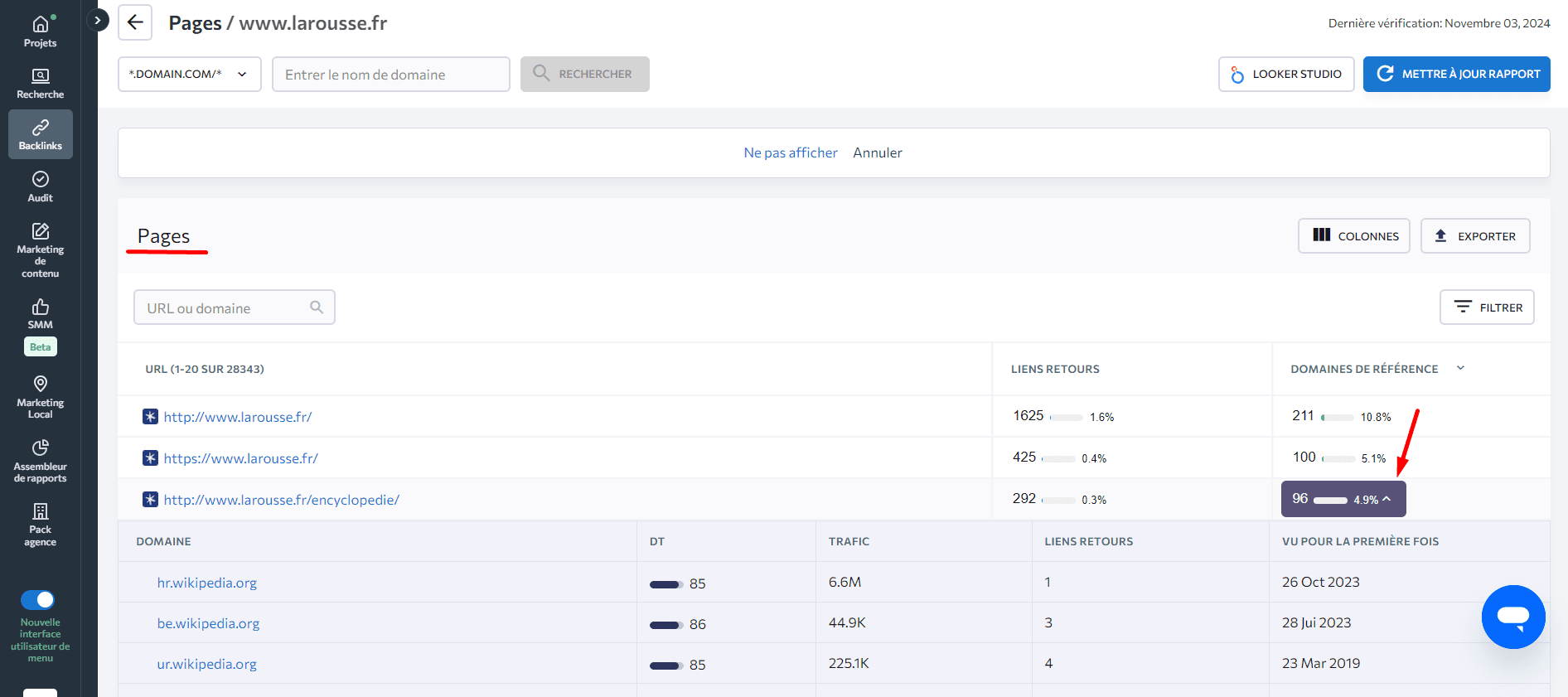Open the Colonnes selector

click(1354, 236)
